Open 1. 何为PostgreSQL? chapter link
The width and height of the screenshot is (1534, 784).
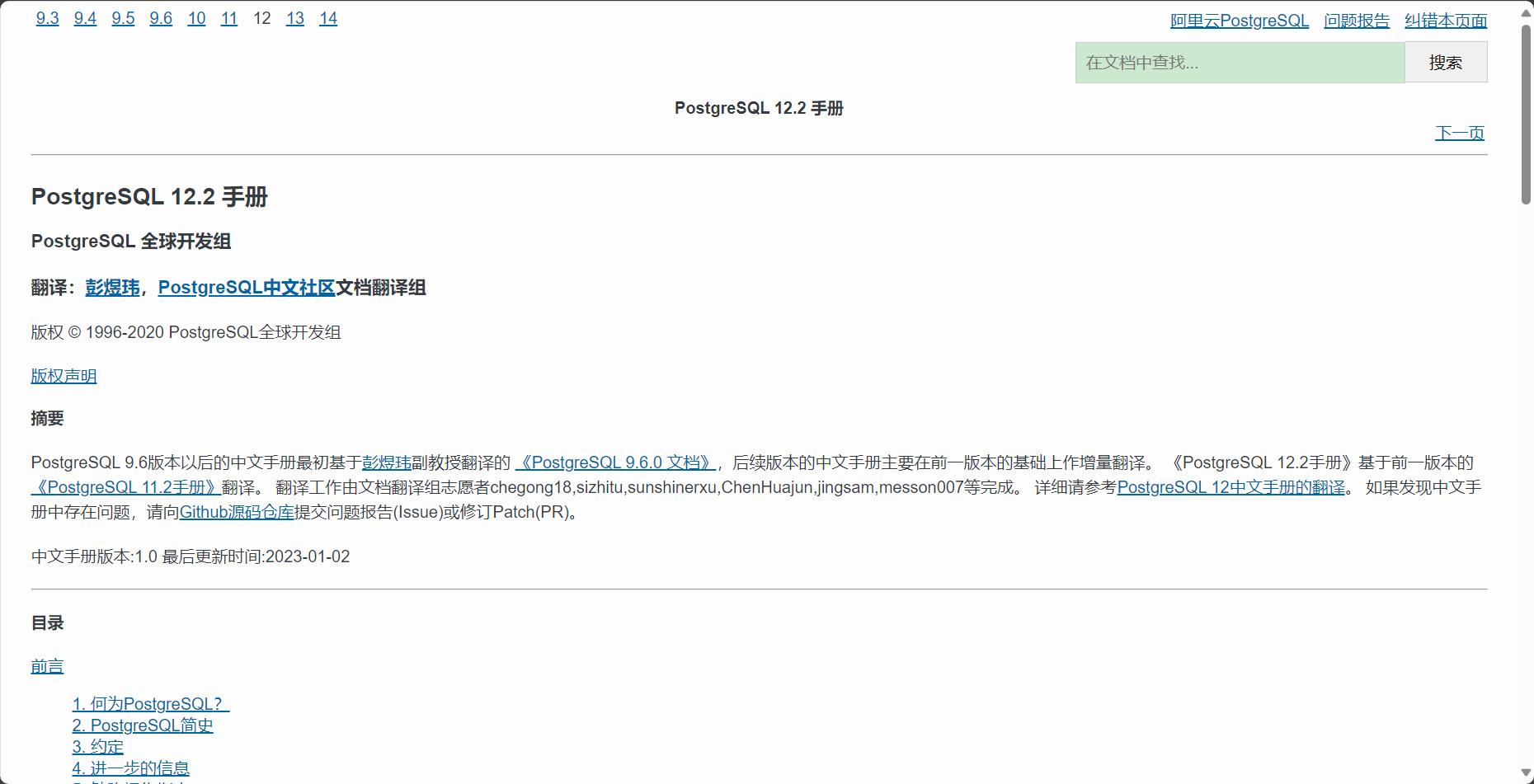pyautogui.click(x=151, y=704)
